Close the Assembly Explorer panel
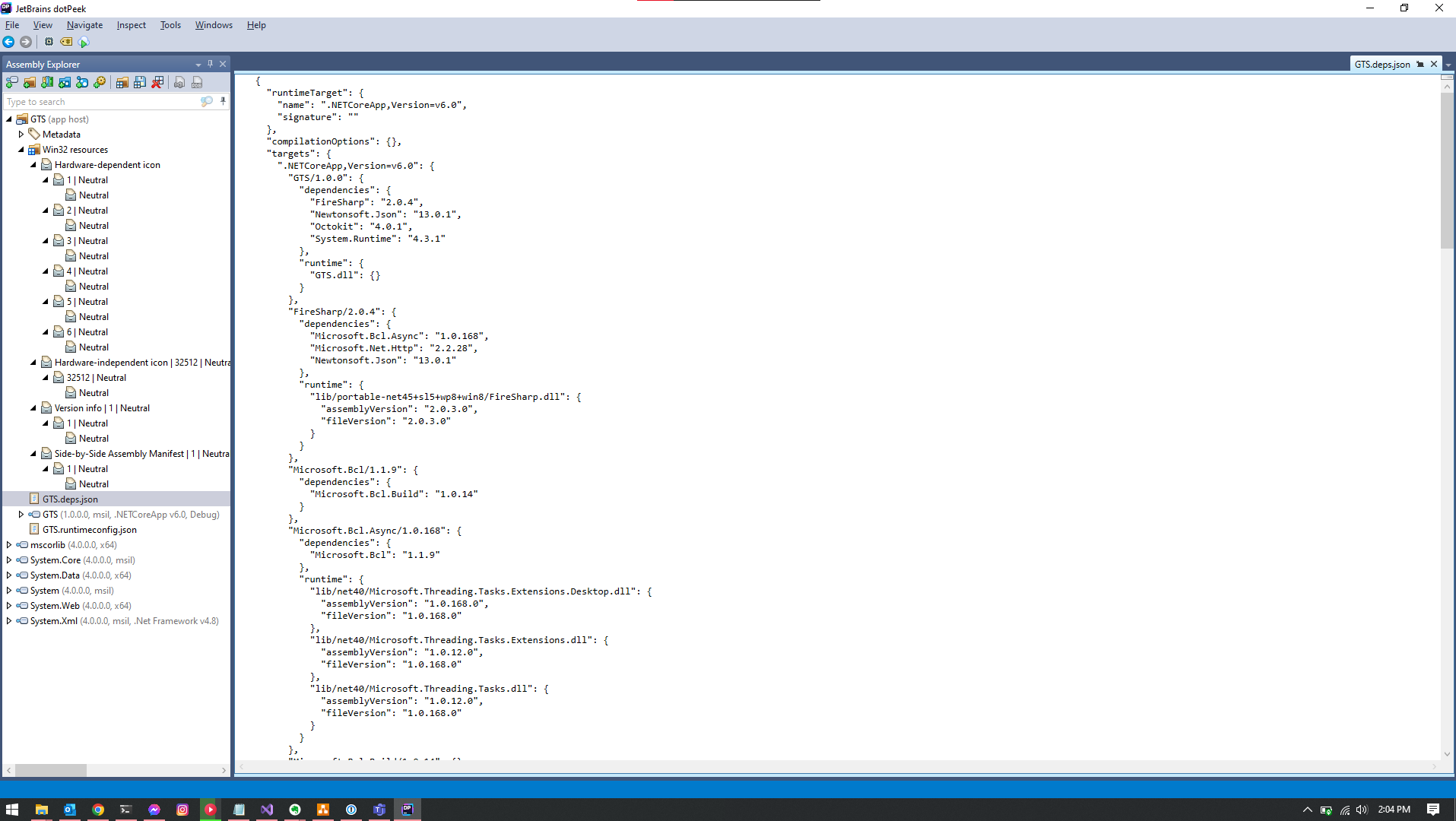1456x821 pixels. coord(223,64)
